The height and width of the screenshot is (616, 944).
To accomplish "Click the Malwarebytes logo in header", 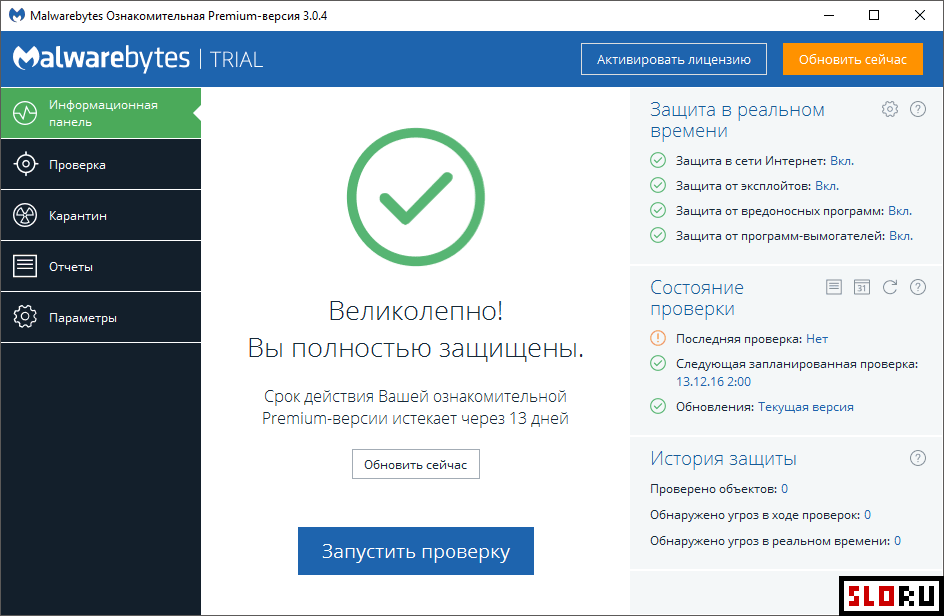I will (101, 58).
